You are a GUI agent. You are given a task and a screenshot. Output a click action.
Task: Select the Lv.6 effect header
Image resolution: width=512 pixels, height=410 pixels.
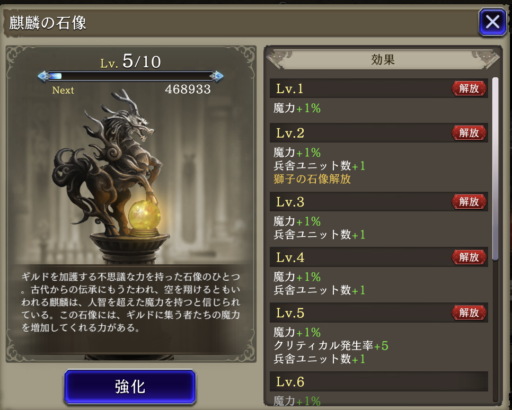click(x=379, y=381)
